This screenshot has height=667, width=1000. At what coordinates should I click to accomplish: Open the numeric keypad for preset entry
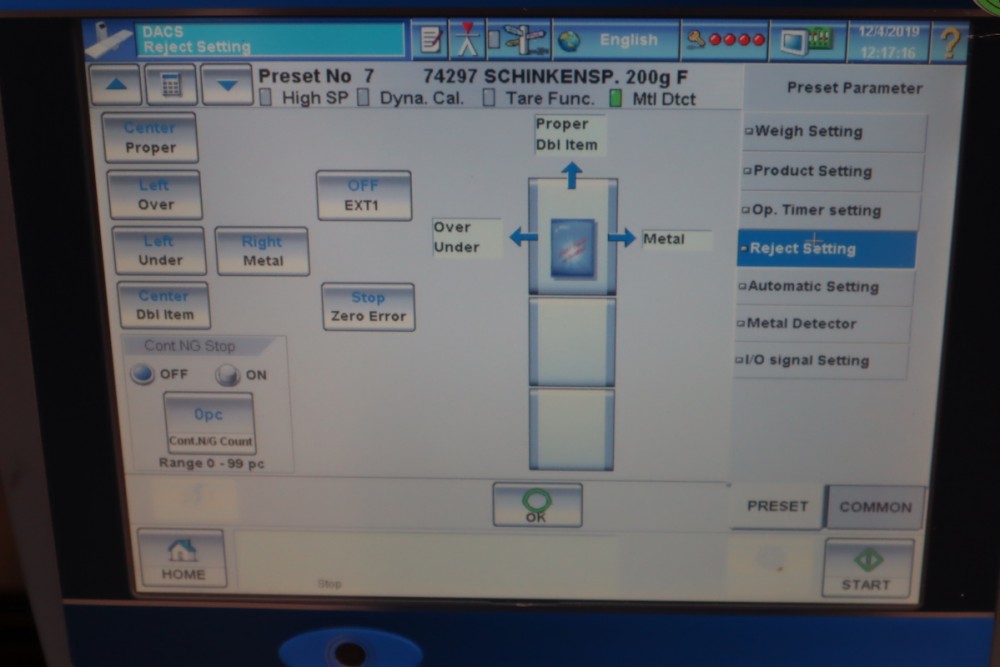click(172, 83)
